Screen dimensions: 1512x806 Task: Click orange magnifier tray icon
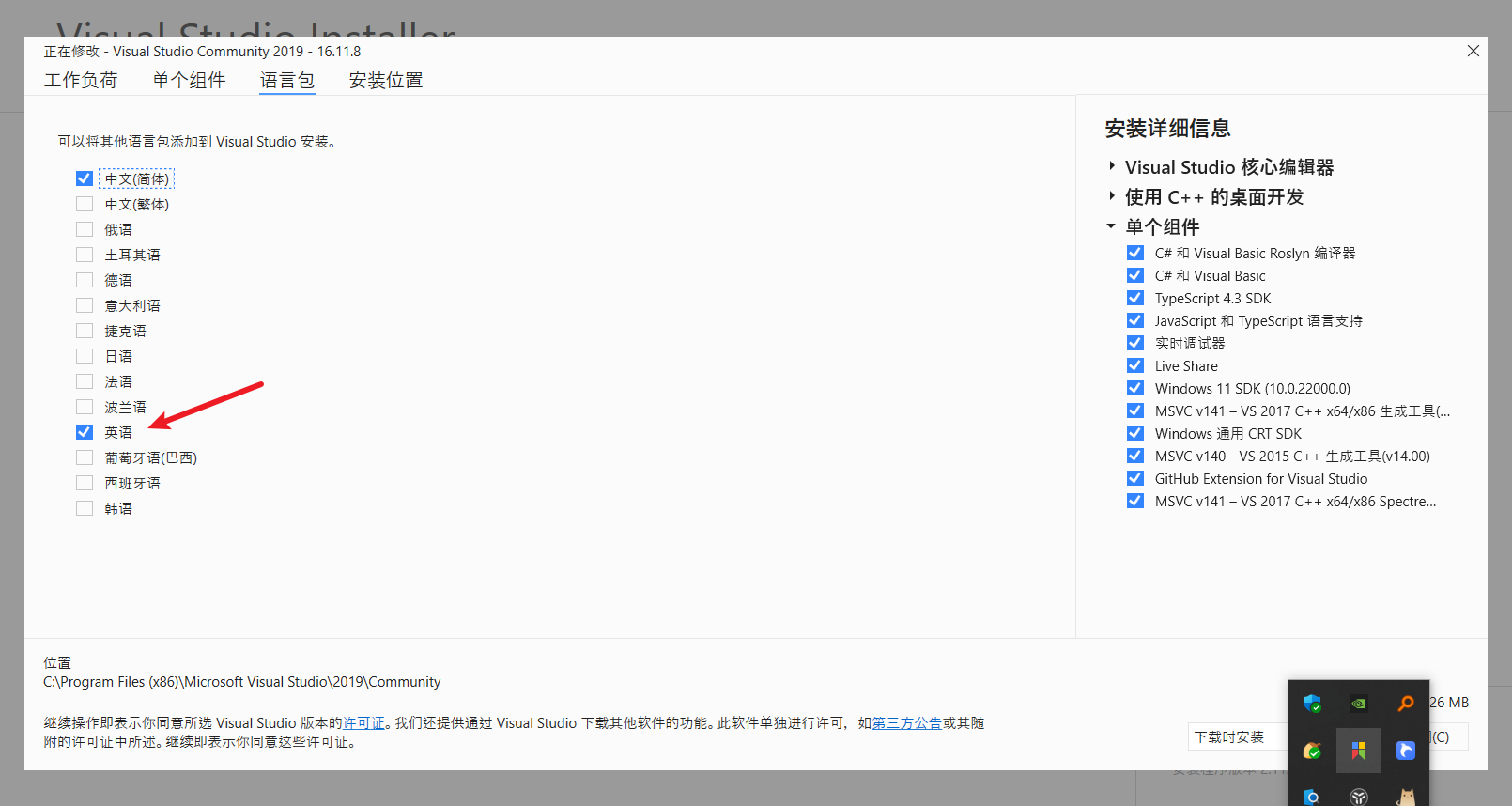(1405, 704)
